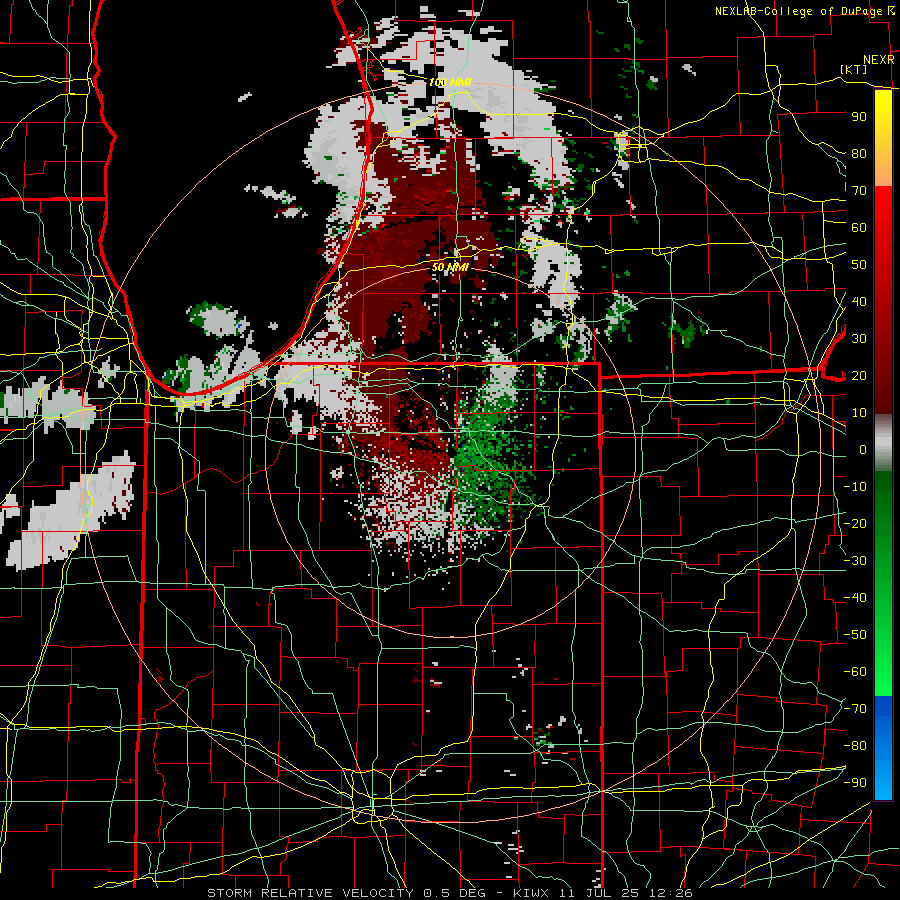
Task: Click the 60 value on velocity scale
Action: coord(859,228)
